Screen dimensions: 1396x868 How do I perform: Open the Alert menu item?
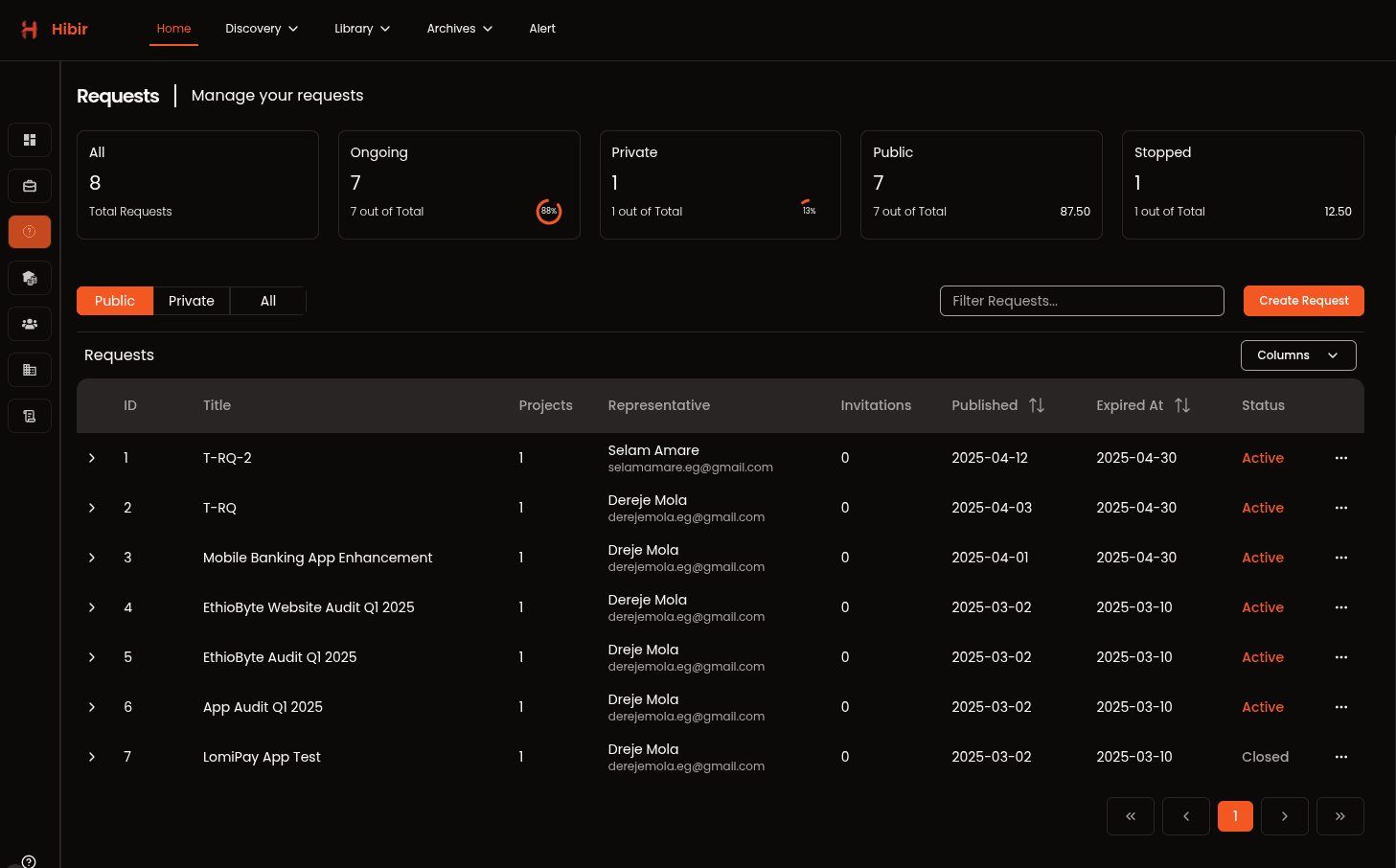(541, 29)
